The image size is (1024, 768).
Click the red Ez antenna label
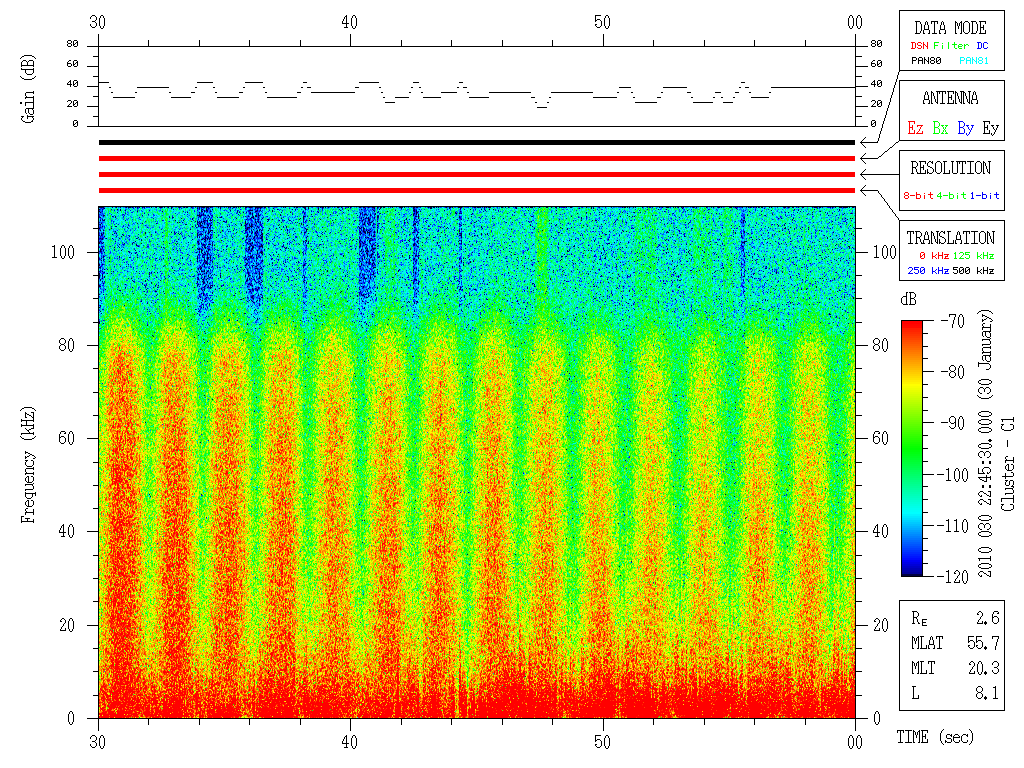click(x=915, y=128)
